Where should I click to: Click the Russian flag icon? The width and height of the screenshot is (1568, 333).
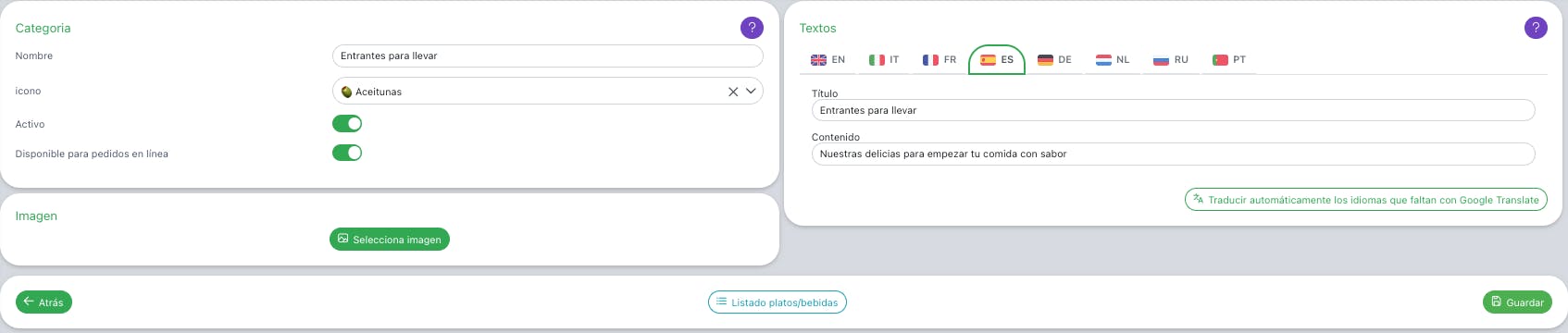point(1161,59)
